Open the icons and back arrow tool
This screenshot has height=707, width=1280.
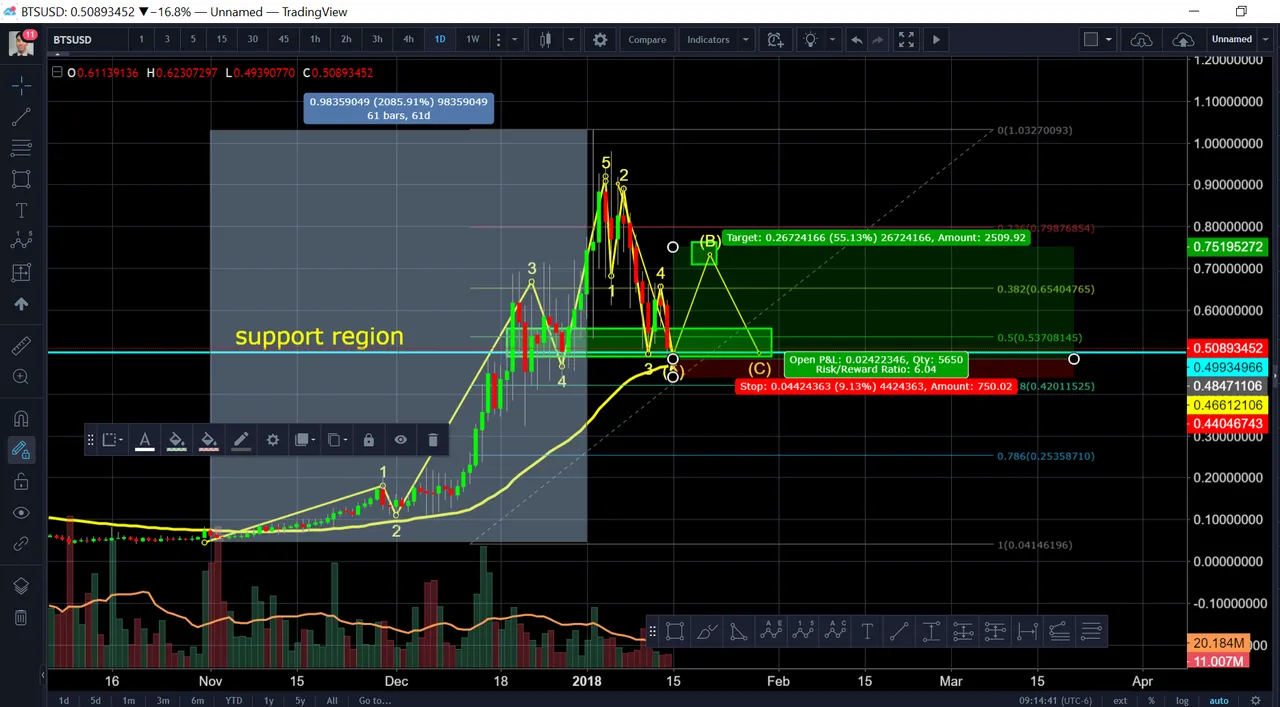click(x=21, y=303)
